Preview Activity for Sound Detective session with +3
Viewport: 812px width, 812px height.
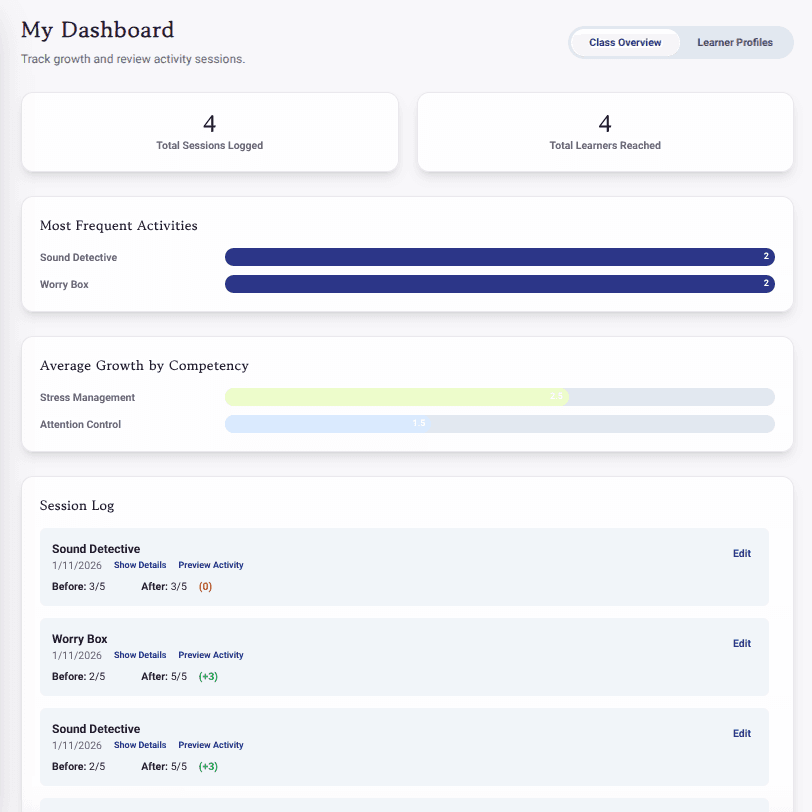[211, 745]
